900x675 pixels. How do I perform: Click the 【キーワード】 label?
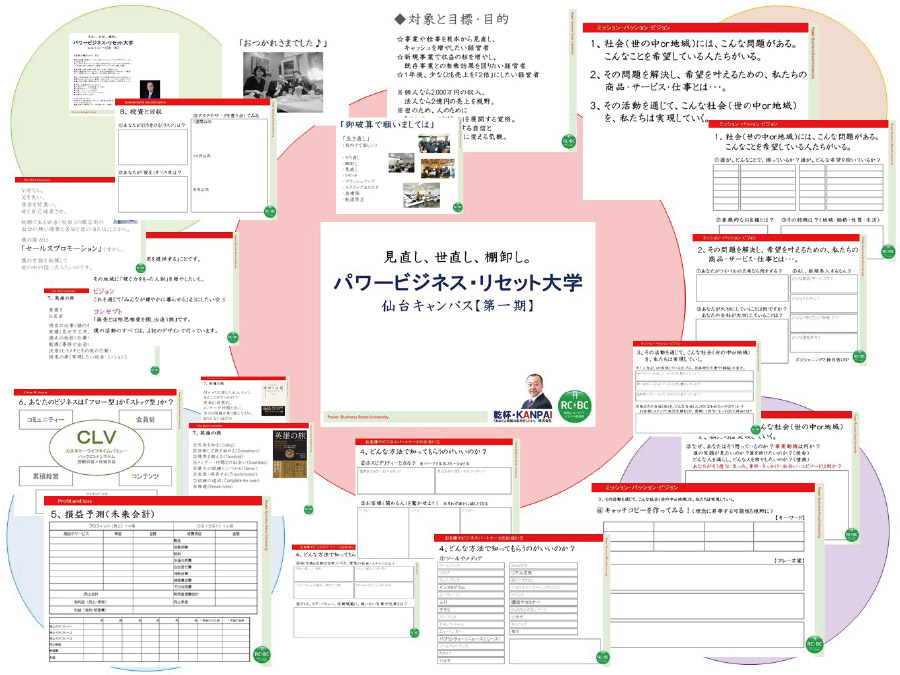(789, 518)
